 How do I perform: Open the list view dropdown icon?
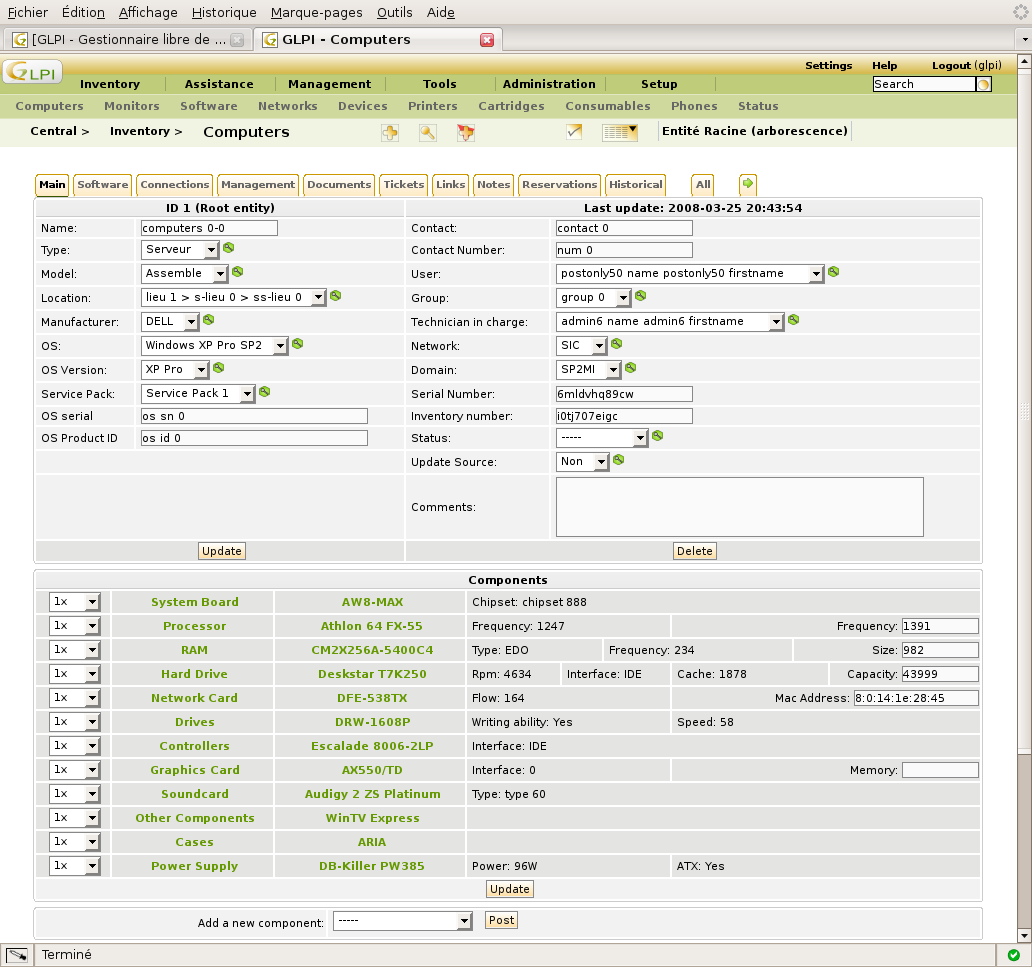click(620, 132)
